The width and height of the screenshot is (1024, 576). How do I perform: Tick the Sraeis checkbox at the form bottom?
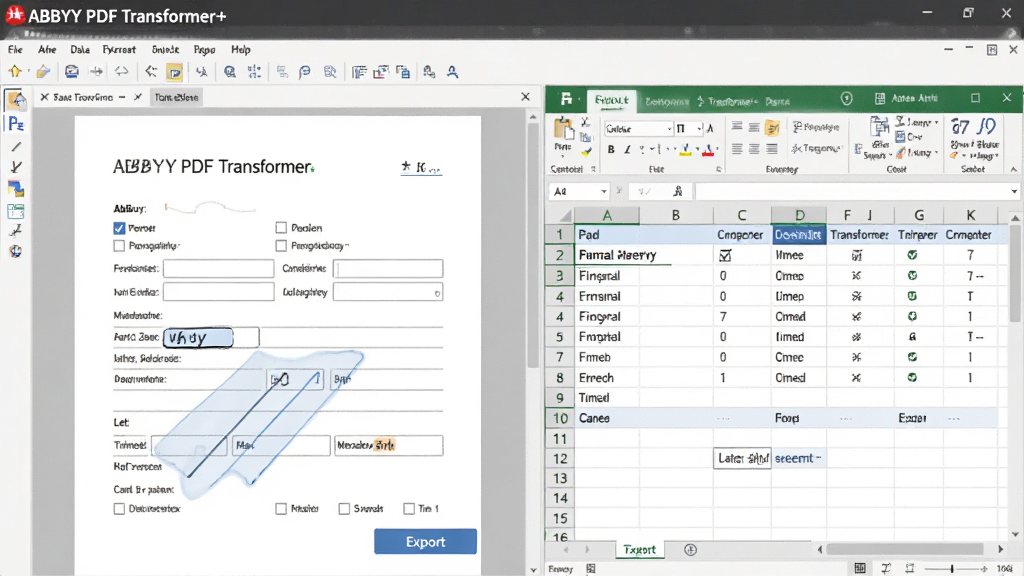coord(344,508)
